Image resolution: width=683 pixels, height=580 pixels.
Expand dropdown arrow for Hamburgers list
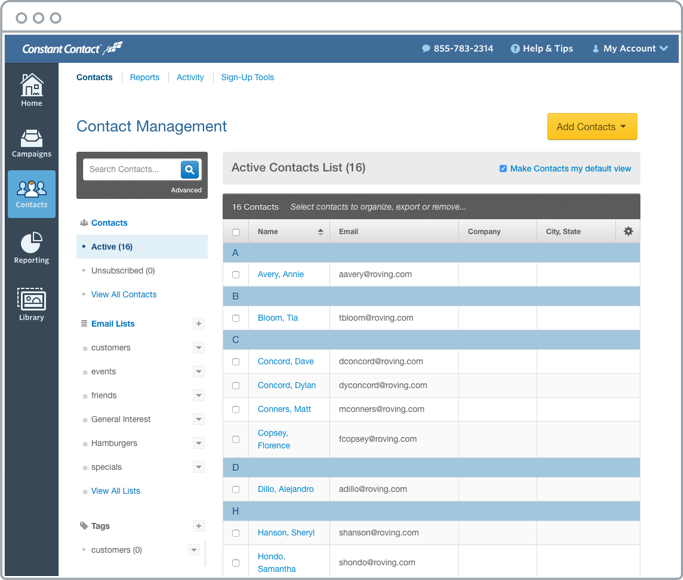click(198, 444)
